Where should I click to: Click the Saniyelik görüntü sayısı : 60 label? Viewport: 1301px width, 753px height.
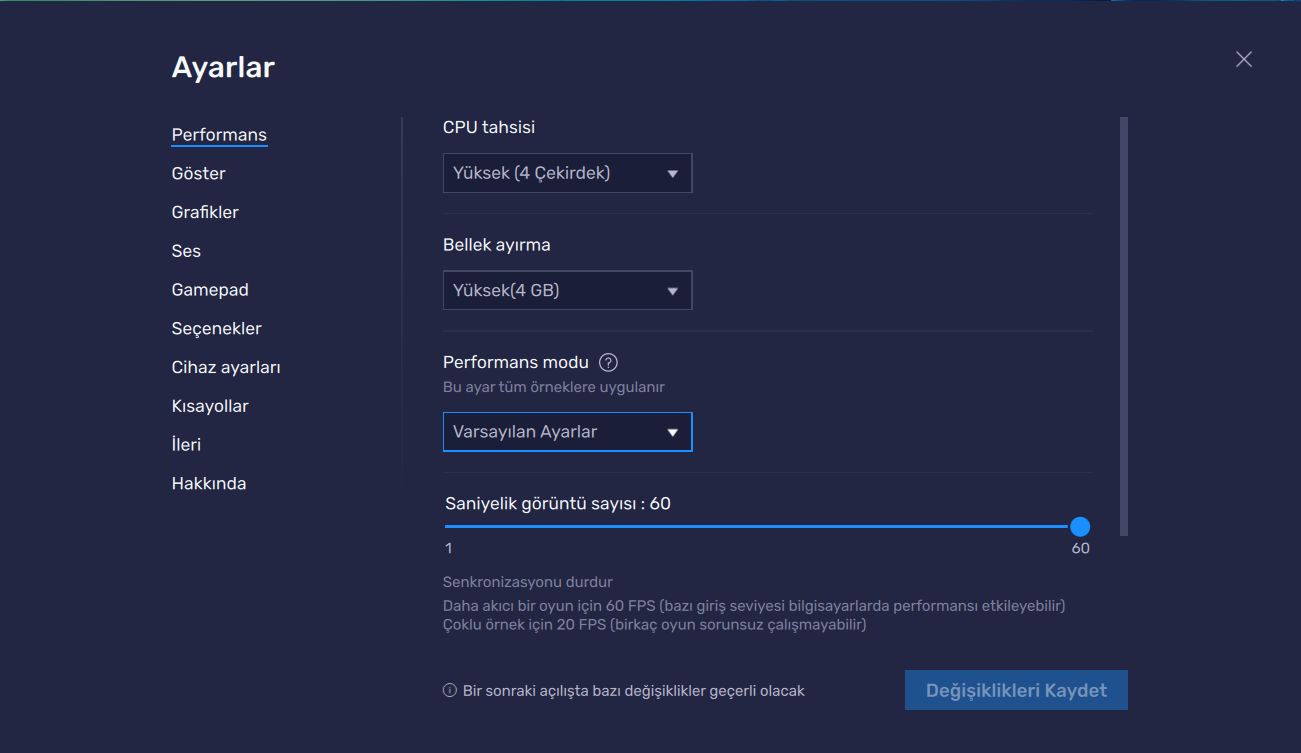(x=558, y=504)
